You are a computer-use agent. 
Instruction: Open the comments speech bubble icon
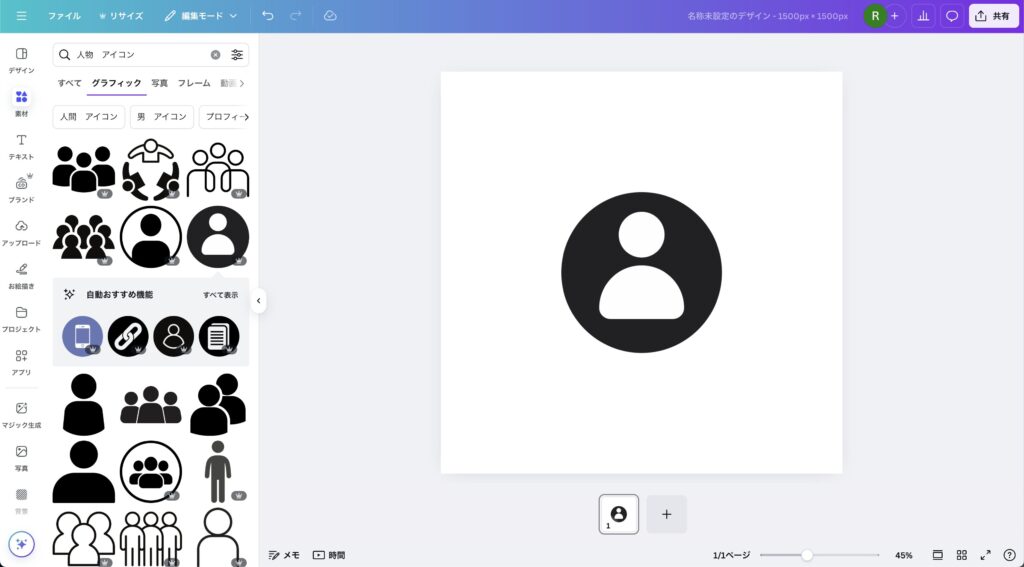[952, 16]
